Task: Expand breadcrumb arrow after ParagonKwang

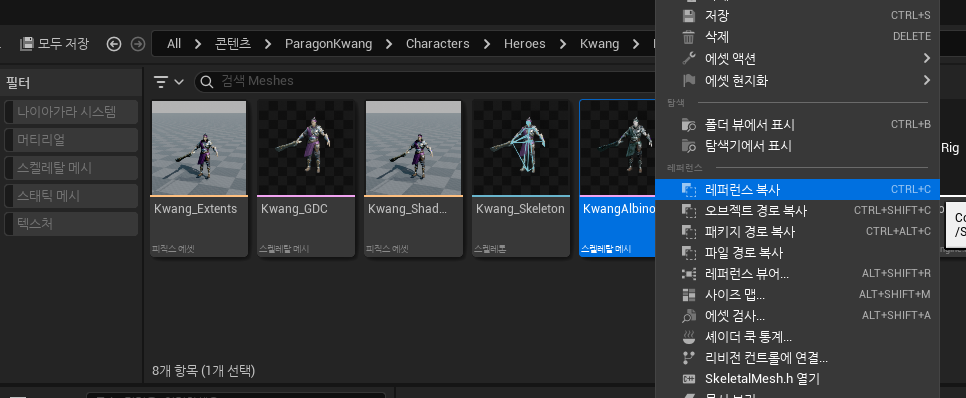Action: click(x=389, y=44)
